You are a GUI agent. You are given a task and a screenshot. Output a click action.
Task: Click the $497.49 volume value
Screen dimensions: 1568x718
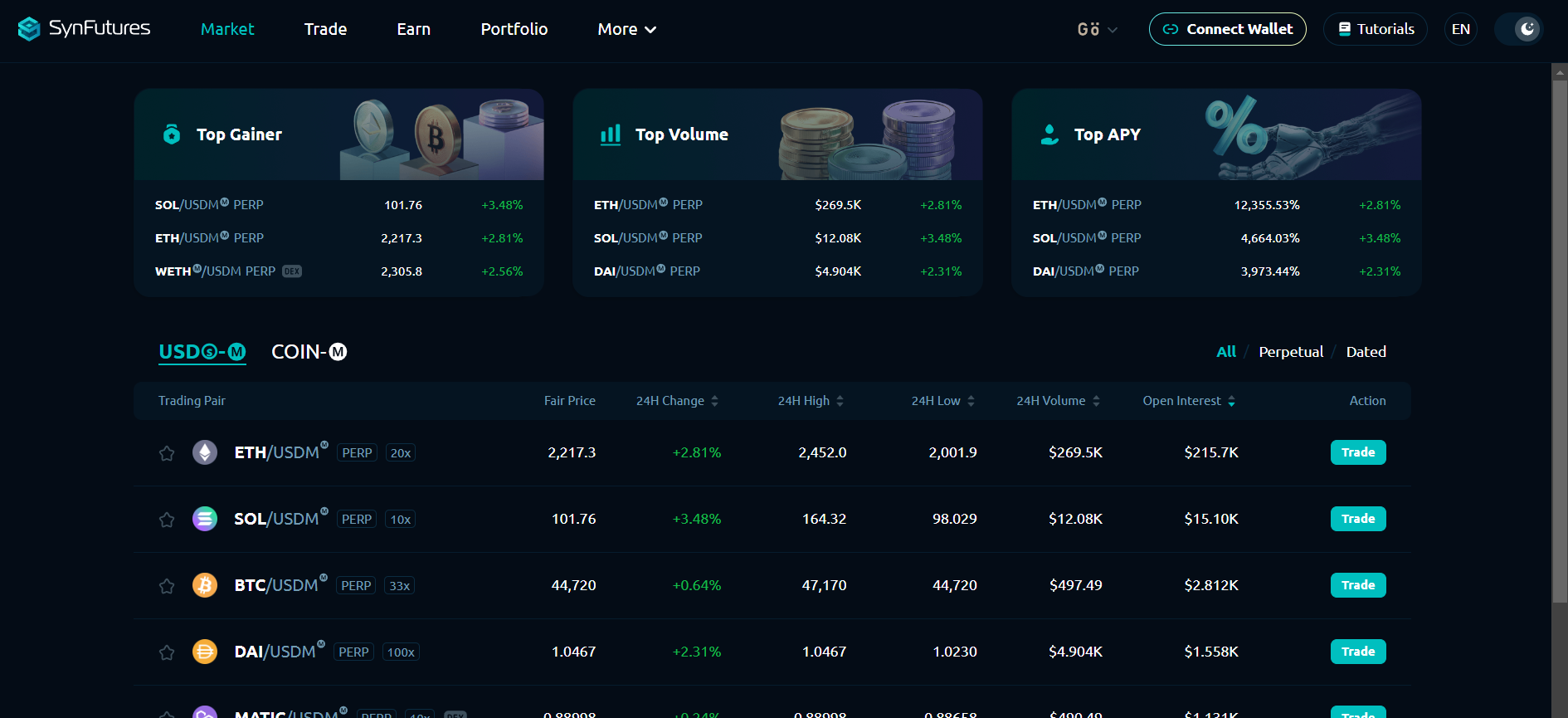click(x=1076, y=585)
